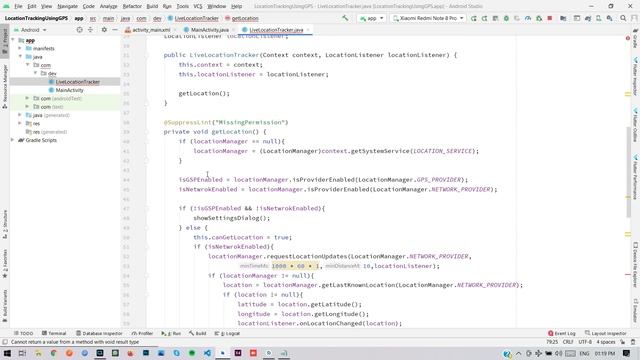Screen dimensions: 640x360
Task: Open the Xiaomi Redmi Note 8 Pro device dropdown
Action: [428, 18]
